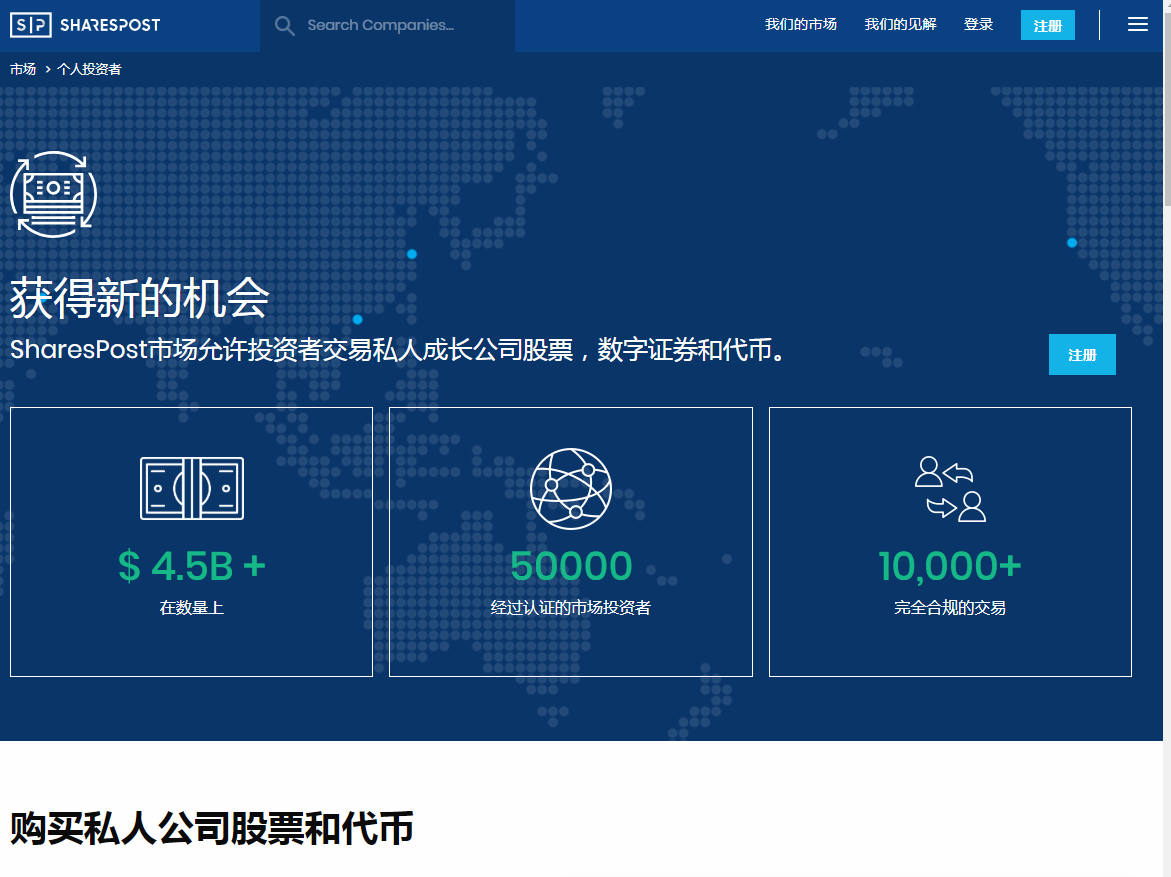Click the 经过认证的市场投资者 label
The height and width of the screenshot is (877, 1171).
571,608
